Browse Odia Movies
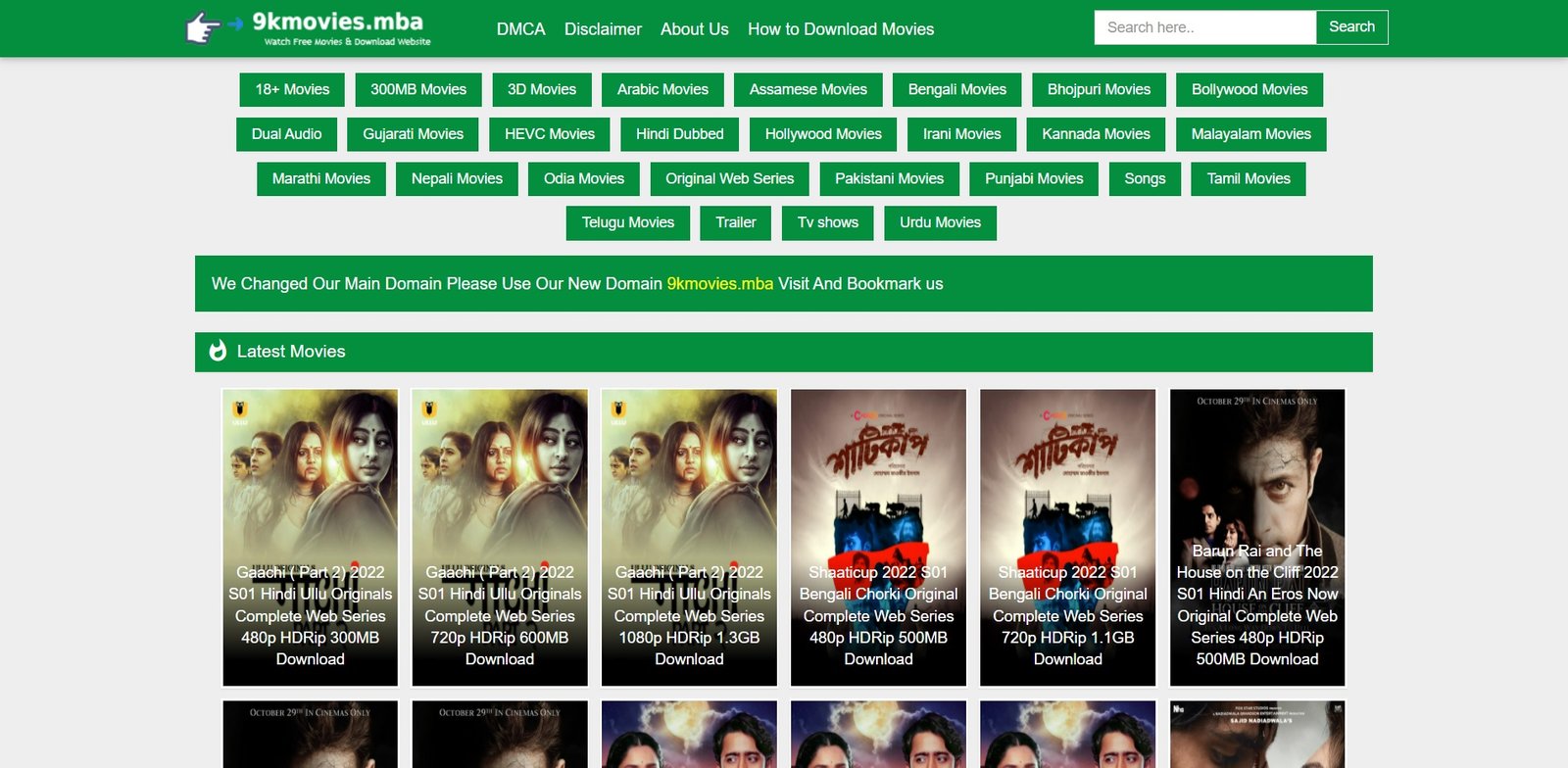 click(x=584, y=178)
